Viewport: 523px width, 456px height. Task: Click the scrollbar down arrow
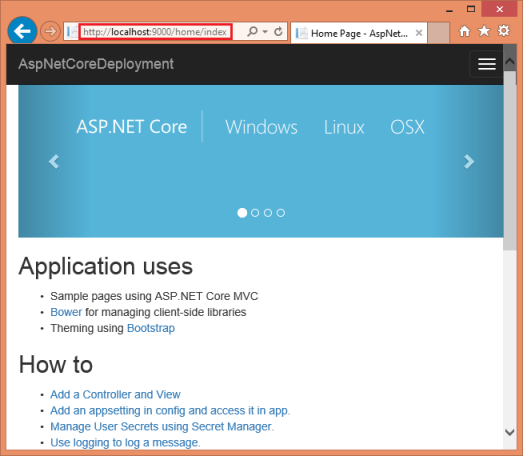510,432
